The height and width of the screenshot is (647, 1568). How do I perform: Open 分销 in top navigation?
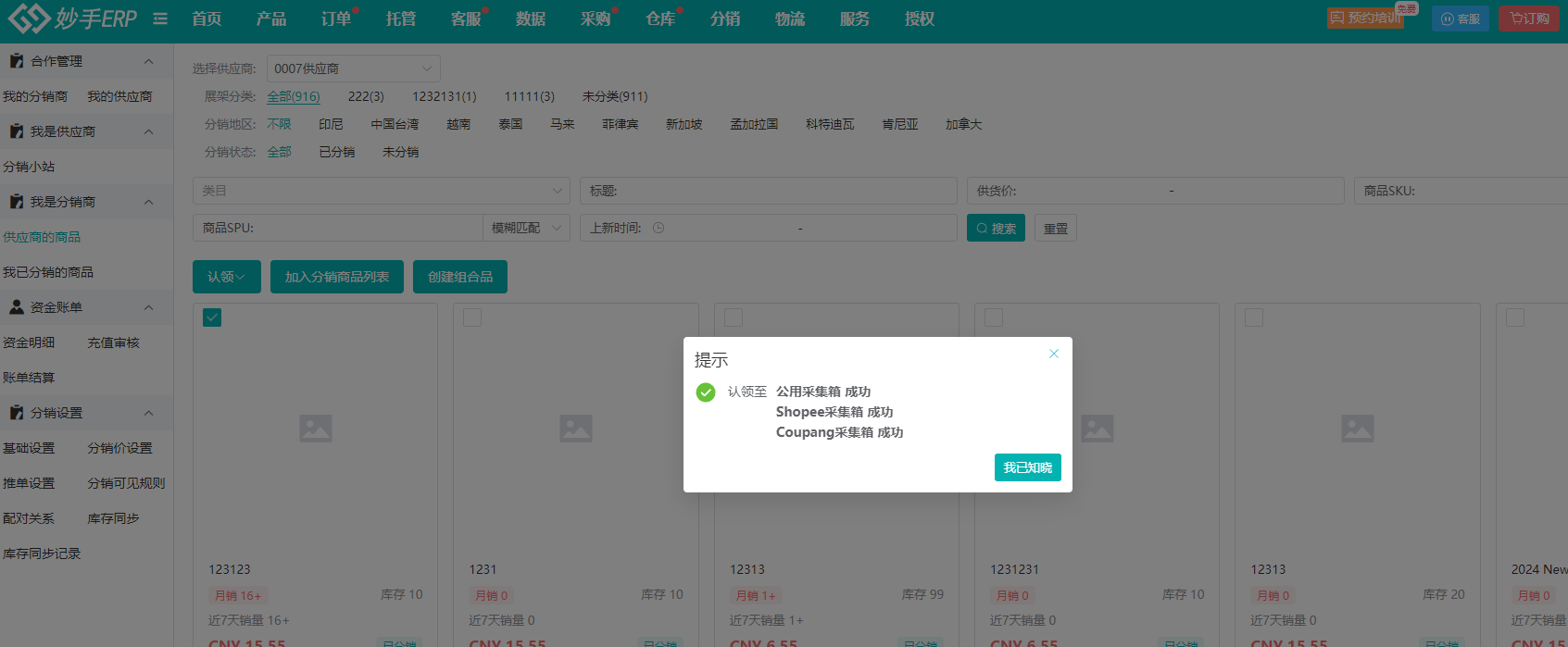[725, 19]
